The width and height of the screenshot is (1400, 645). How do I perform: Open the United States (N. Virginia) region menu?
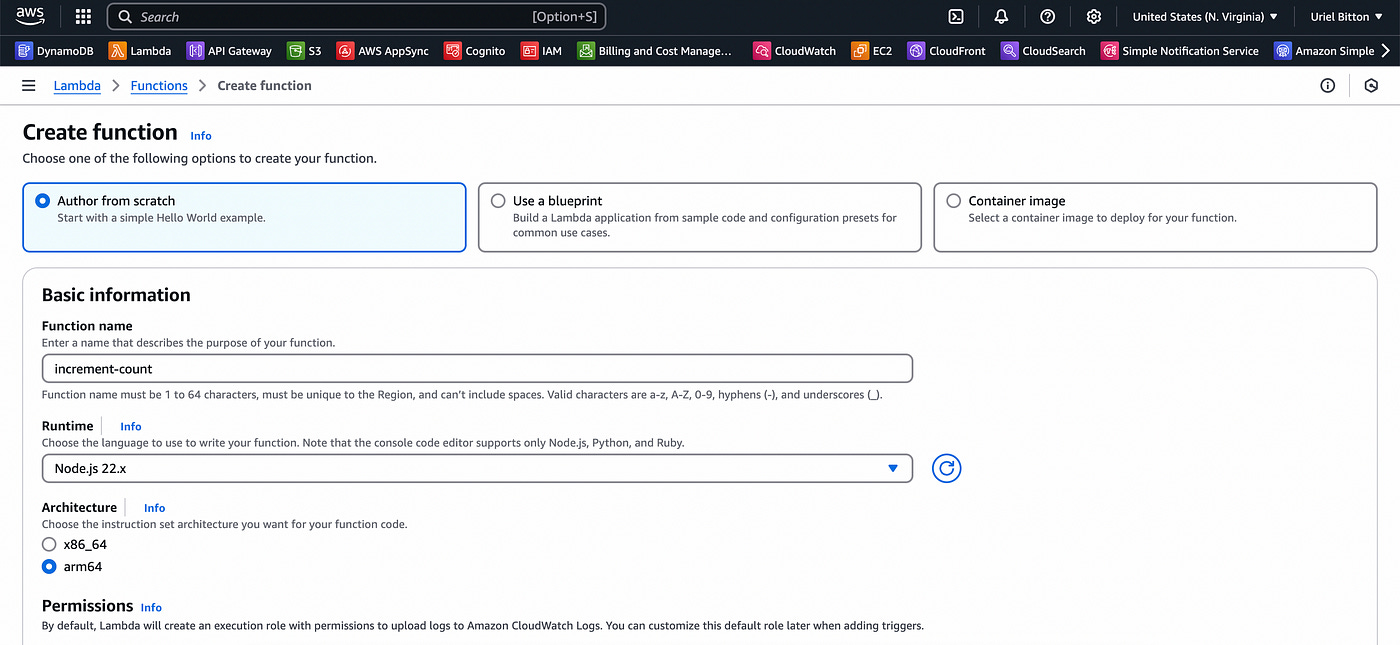click(1205, 17)
